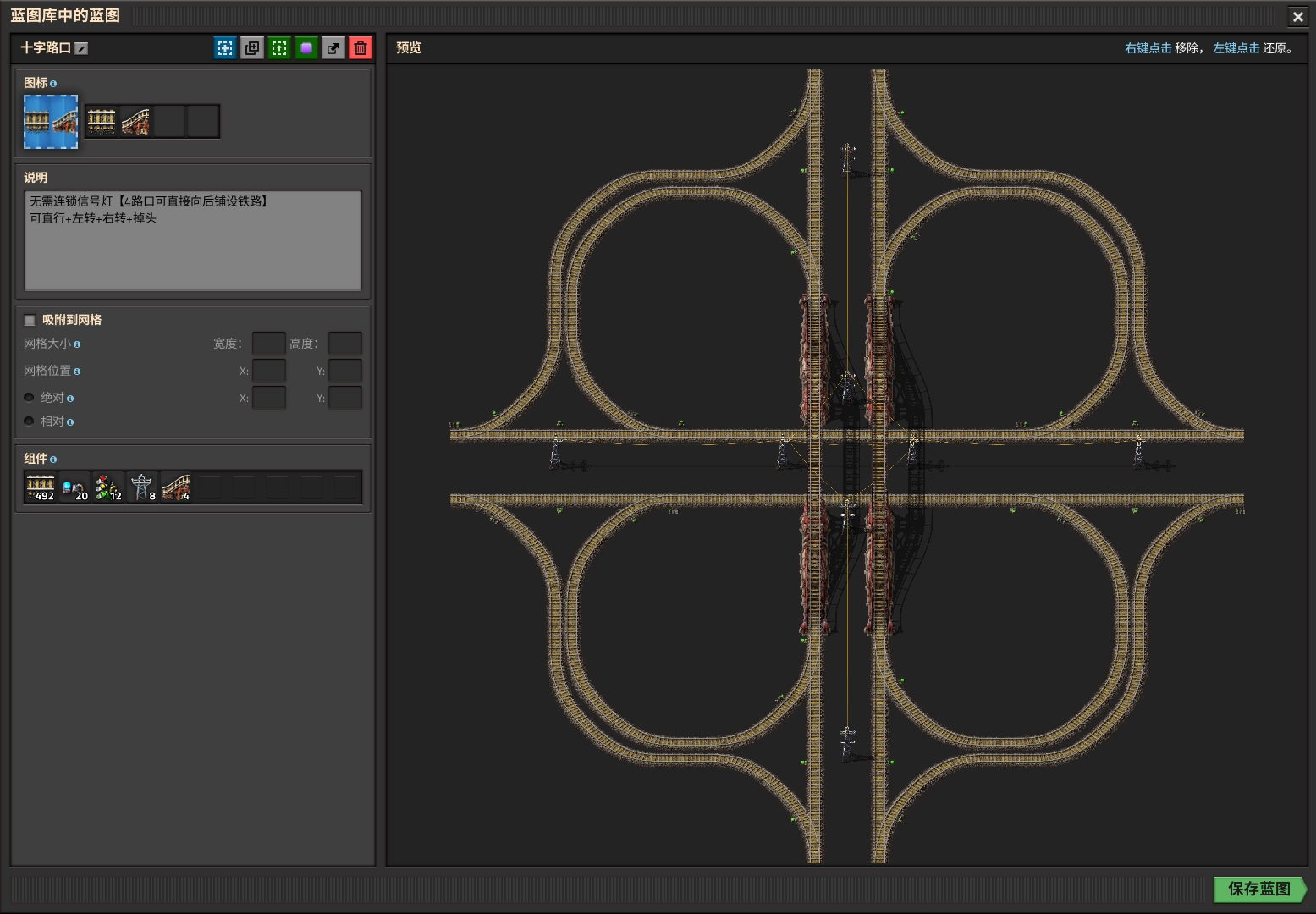Select the straight rail icon slot under 图标
Viewport: 1316px width, 914px height.
102,122
